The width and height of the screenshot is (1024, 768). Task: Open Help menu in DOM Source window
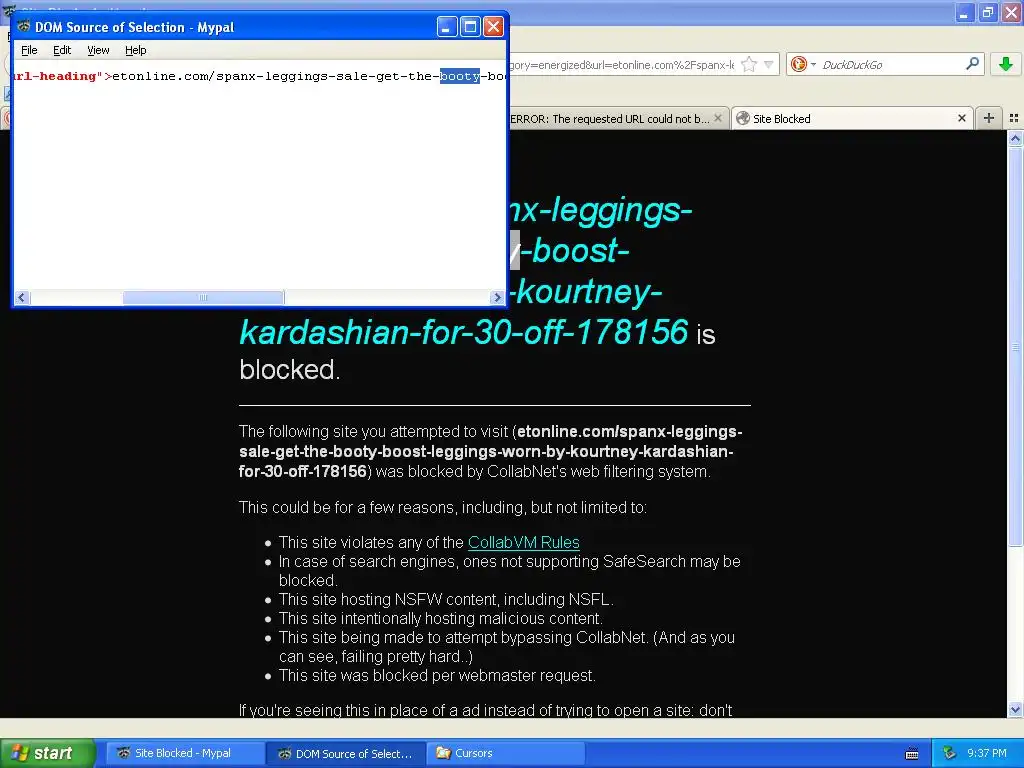tap(136, 50)
